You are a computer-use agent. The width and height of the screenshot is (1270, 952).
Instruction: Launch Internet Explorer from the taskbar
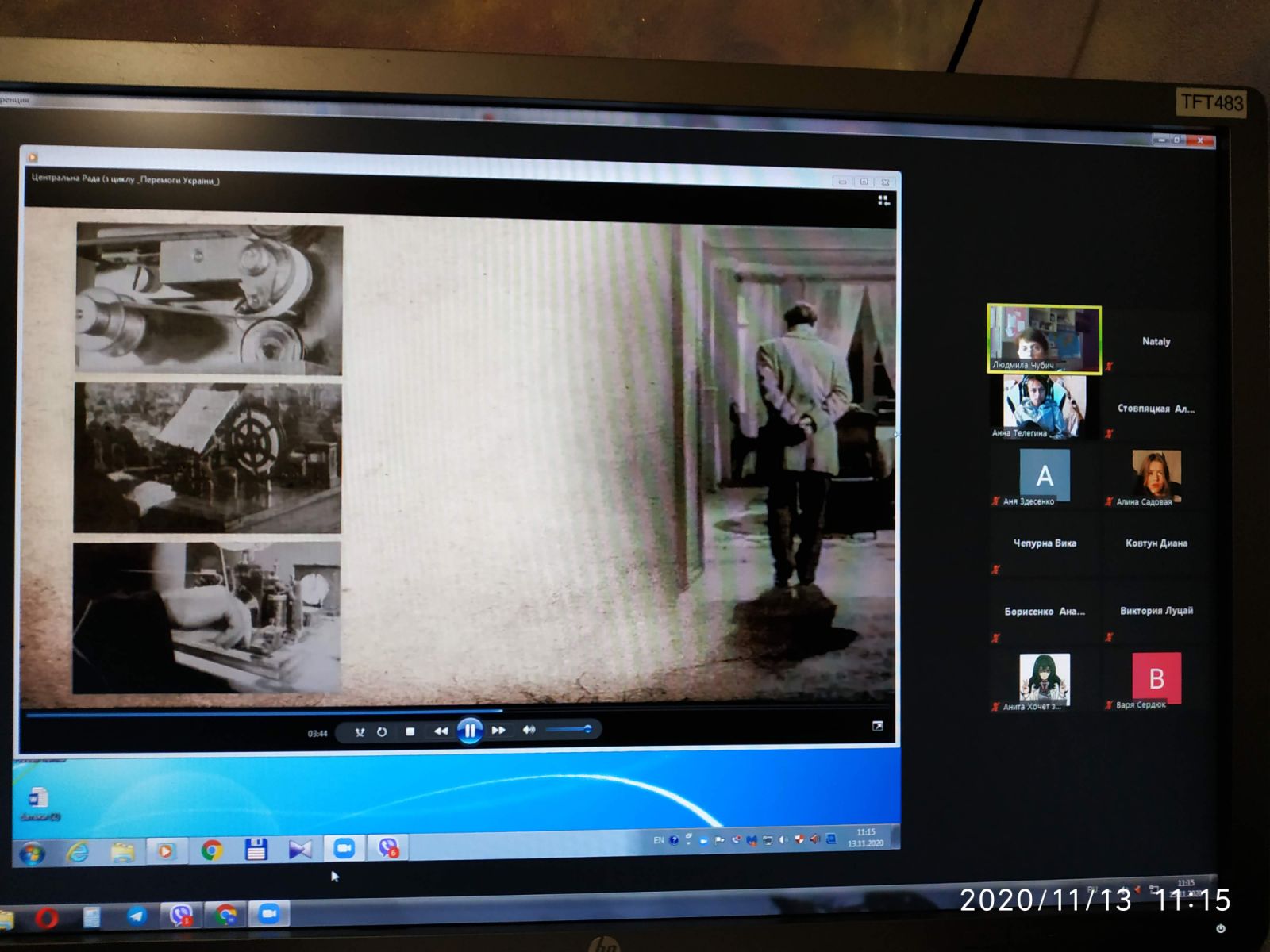pyautogui.click(x=77, y=853)
